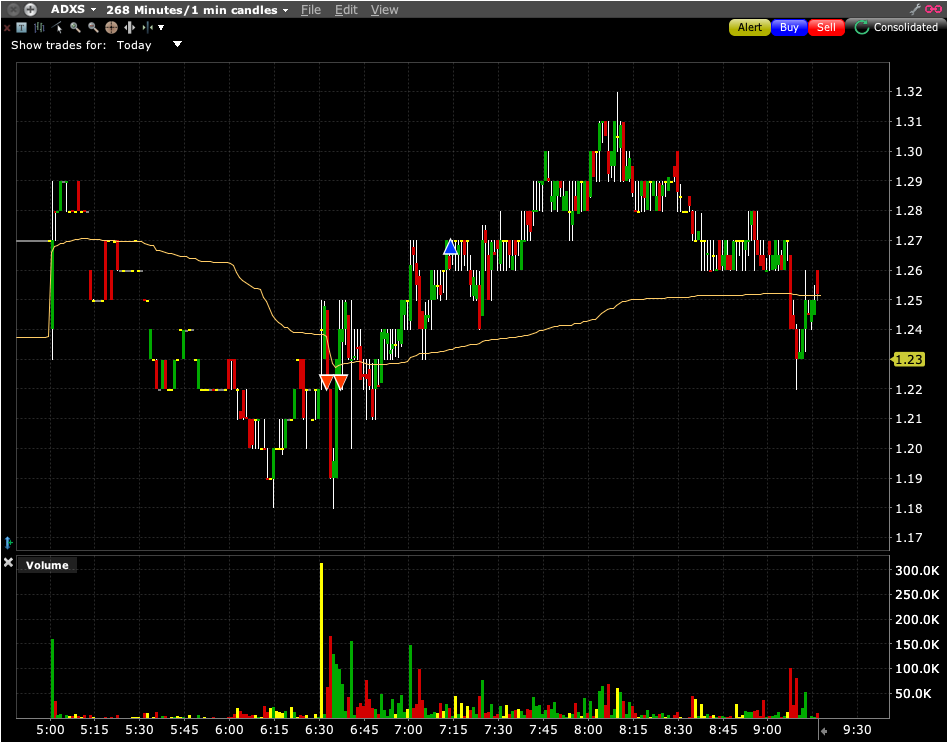Click the small blue icon at chart bottom-left
The image size is (947, 742).
(8, 542)
